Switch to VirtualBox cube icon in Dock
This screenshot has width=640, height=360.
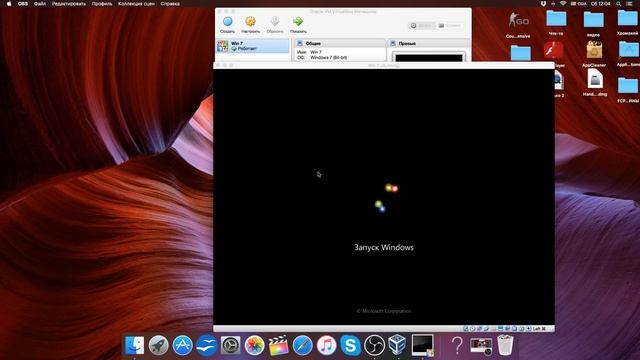coord(397,345)
